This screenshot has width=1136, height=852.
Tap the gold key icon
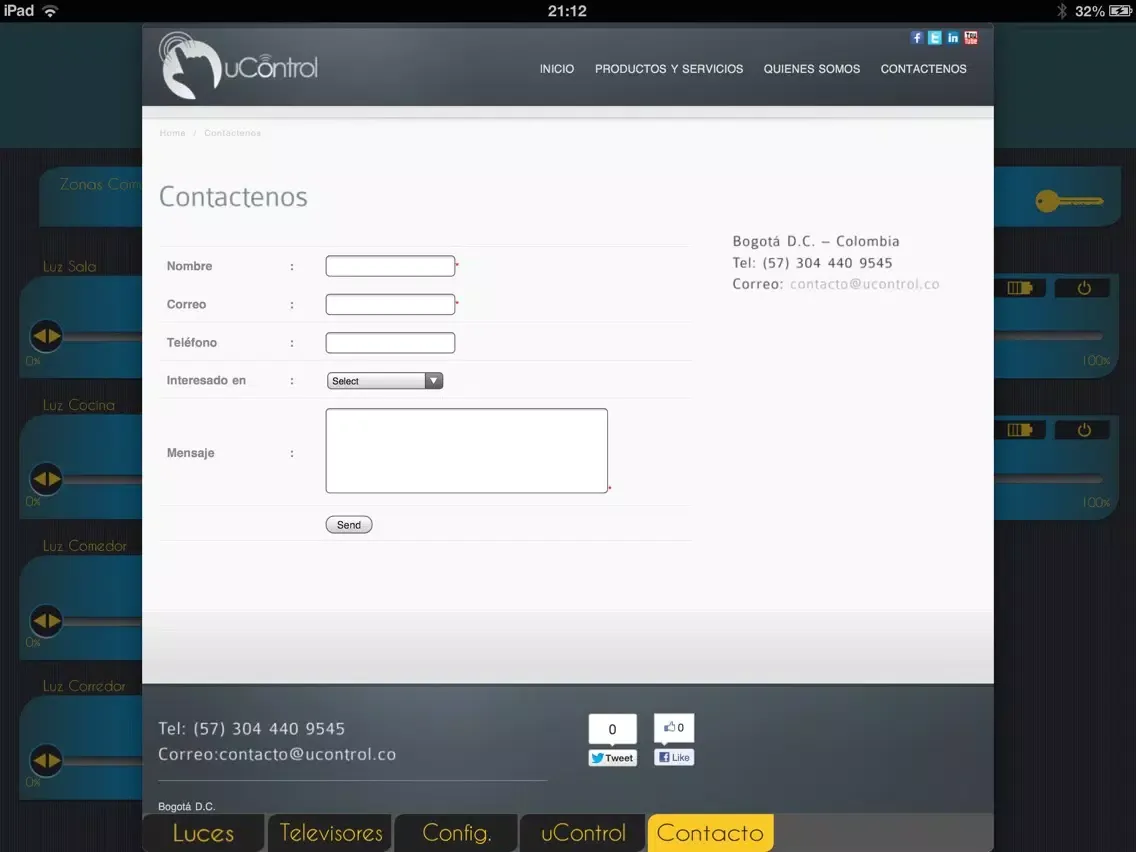1068,202
